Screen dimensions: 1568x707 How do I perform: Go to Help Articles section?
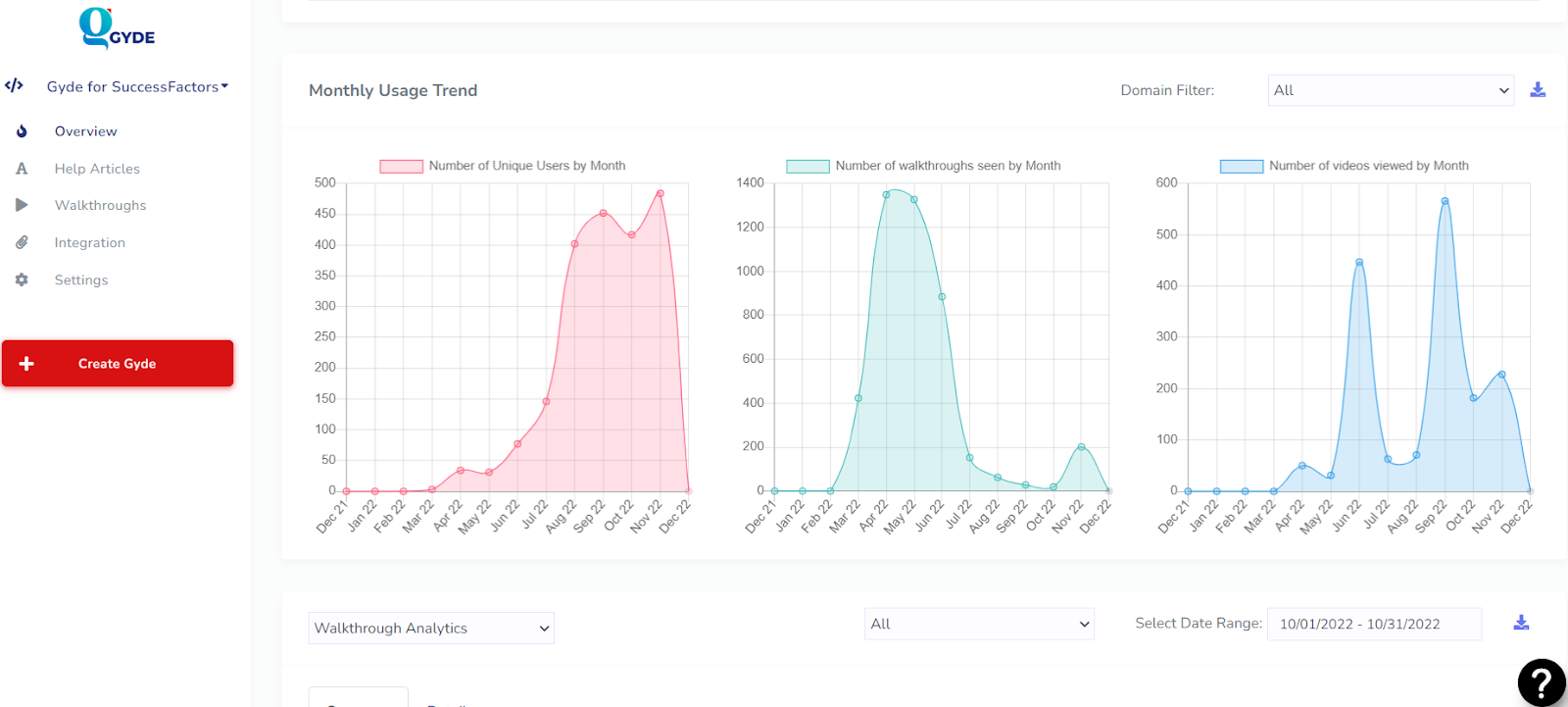click(97, 169)
